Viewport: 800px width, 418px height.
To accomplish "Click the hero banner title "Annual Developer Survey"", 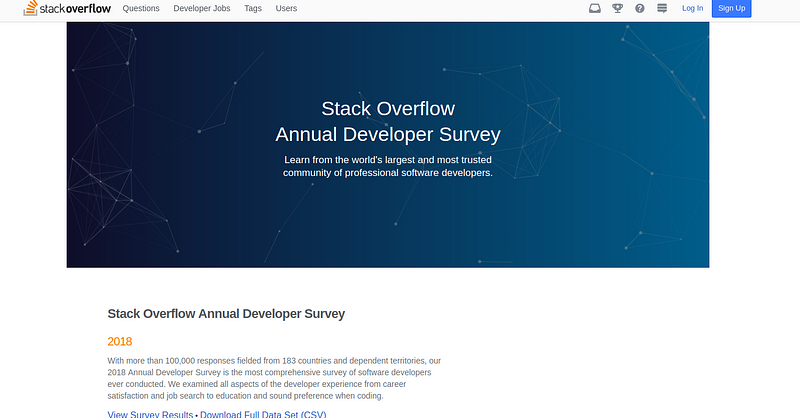I will (388, 134).
